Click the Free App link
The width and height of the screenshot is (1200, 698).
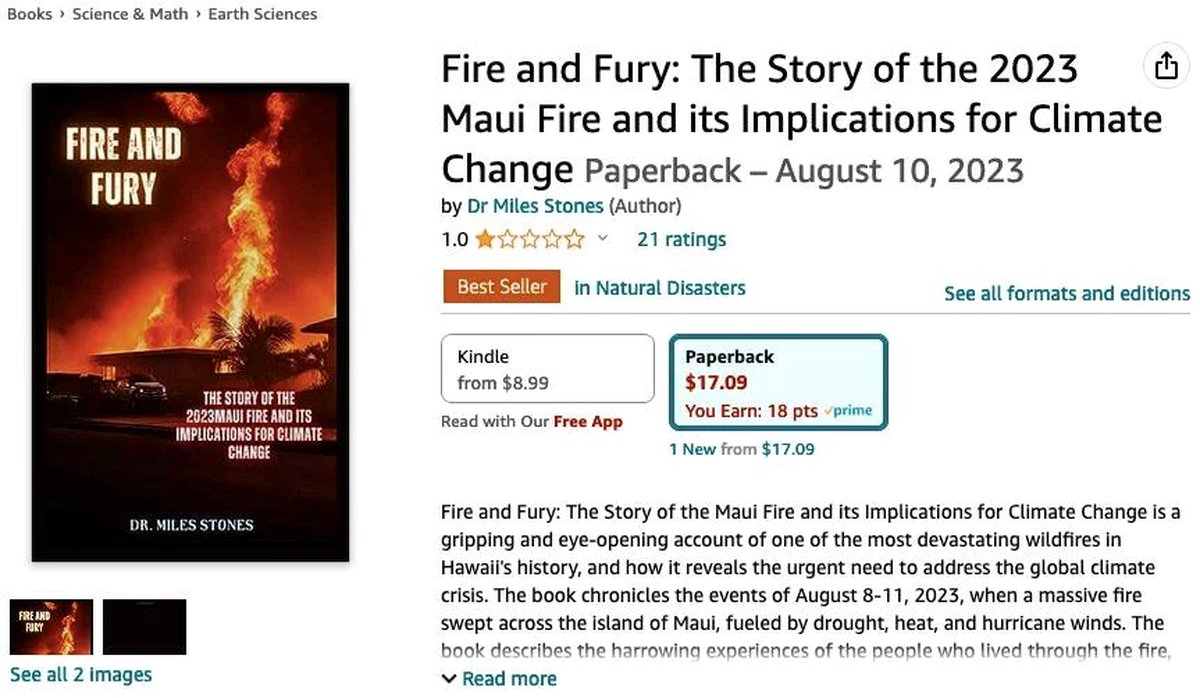pyautogui.click(x=588, y=422)
